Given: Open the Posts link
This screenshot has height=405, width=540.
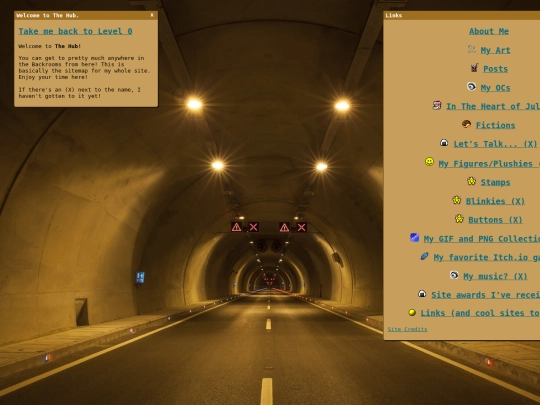Looking at the screenshot, I should 495,69.
